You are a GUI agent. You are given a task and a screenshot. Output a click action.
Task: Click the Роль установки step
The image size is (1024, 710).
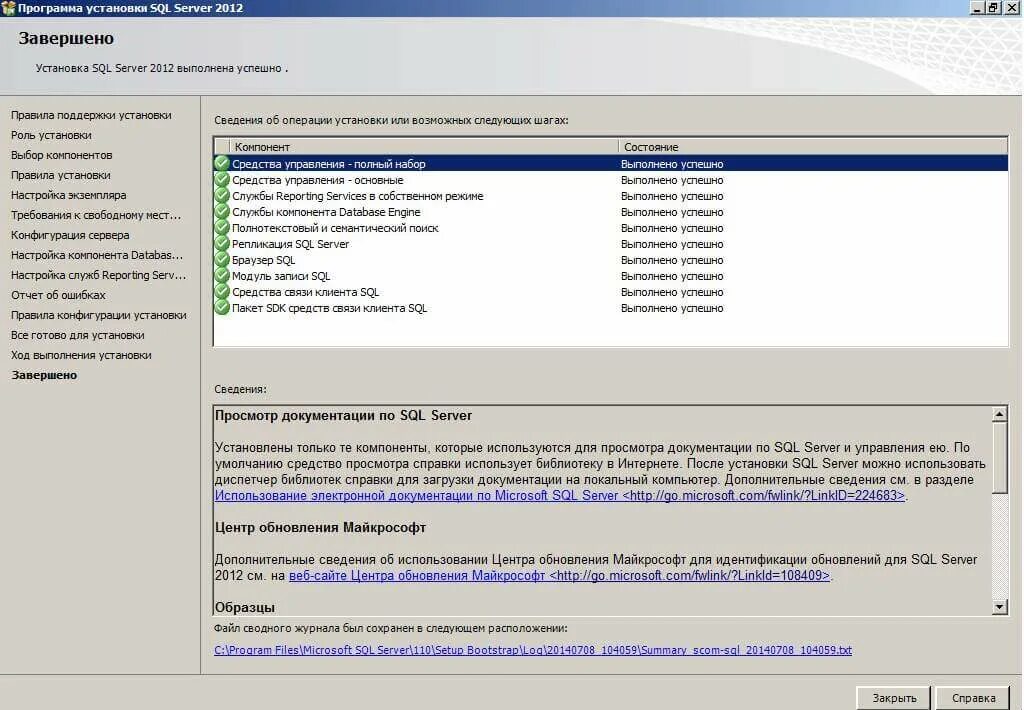[51, 135]
